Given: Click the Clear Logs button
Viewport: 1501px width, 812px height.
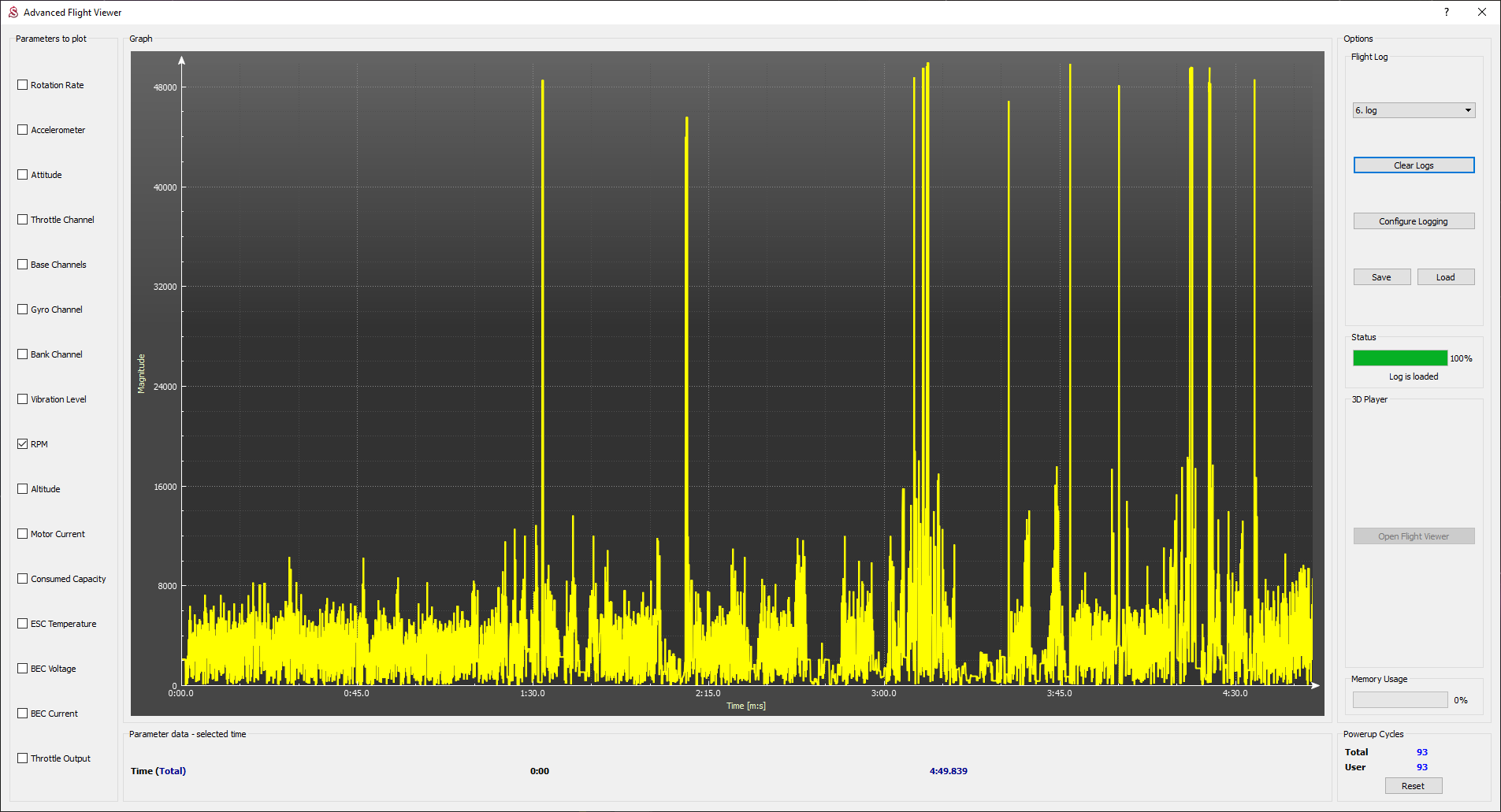Looking at the screenshot, I should [1414, 165].
